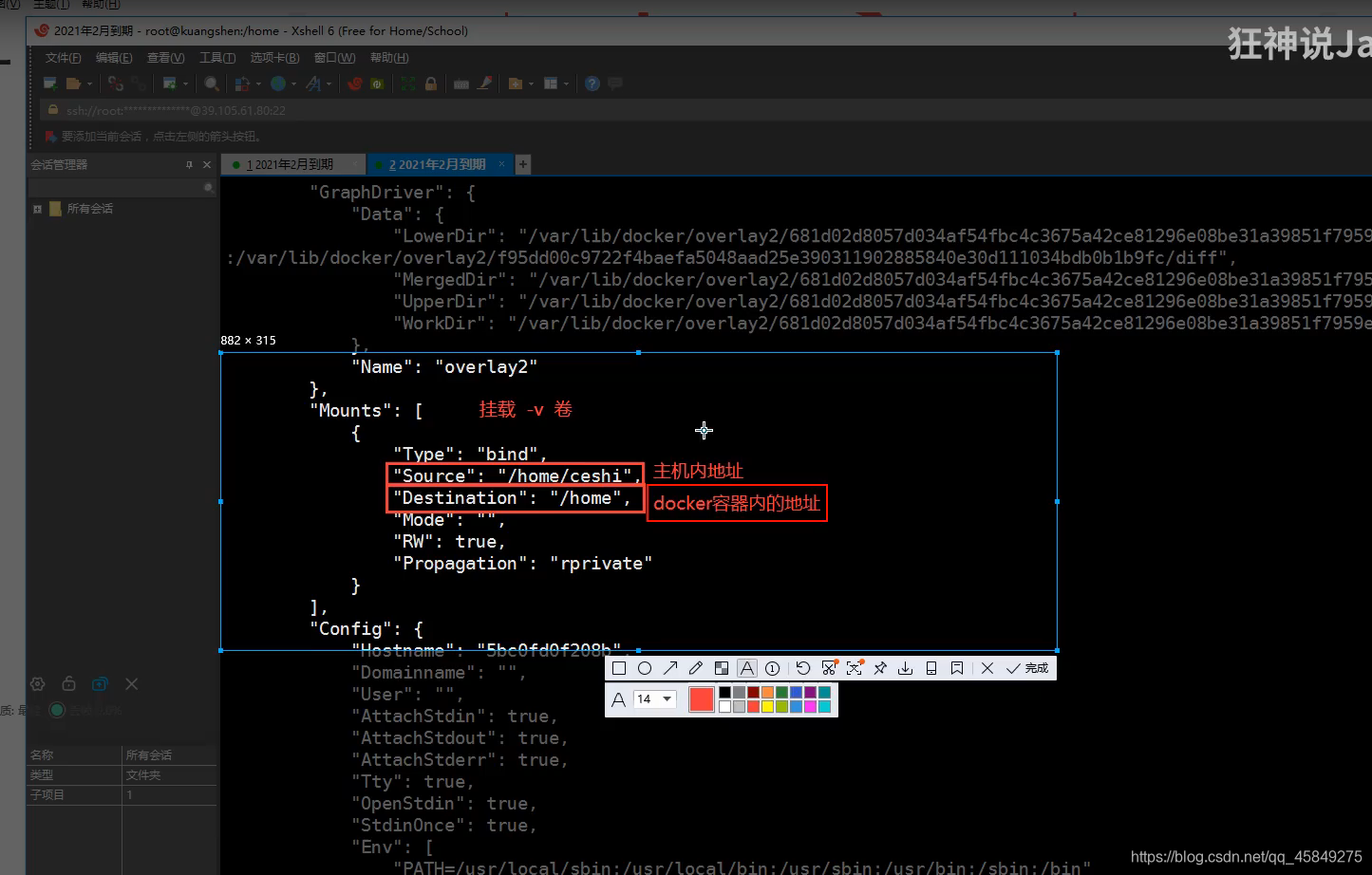Viewport: 1372px width, 875px height.
Task: Click the bookmark icon in capture toolbar
Action: pos(957,668)
